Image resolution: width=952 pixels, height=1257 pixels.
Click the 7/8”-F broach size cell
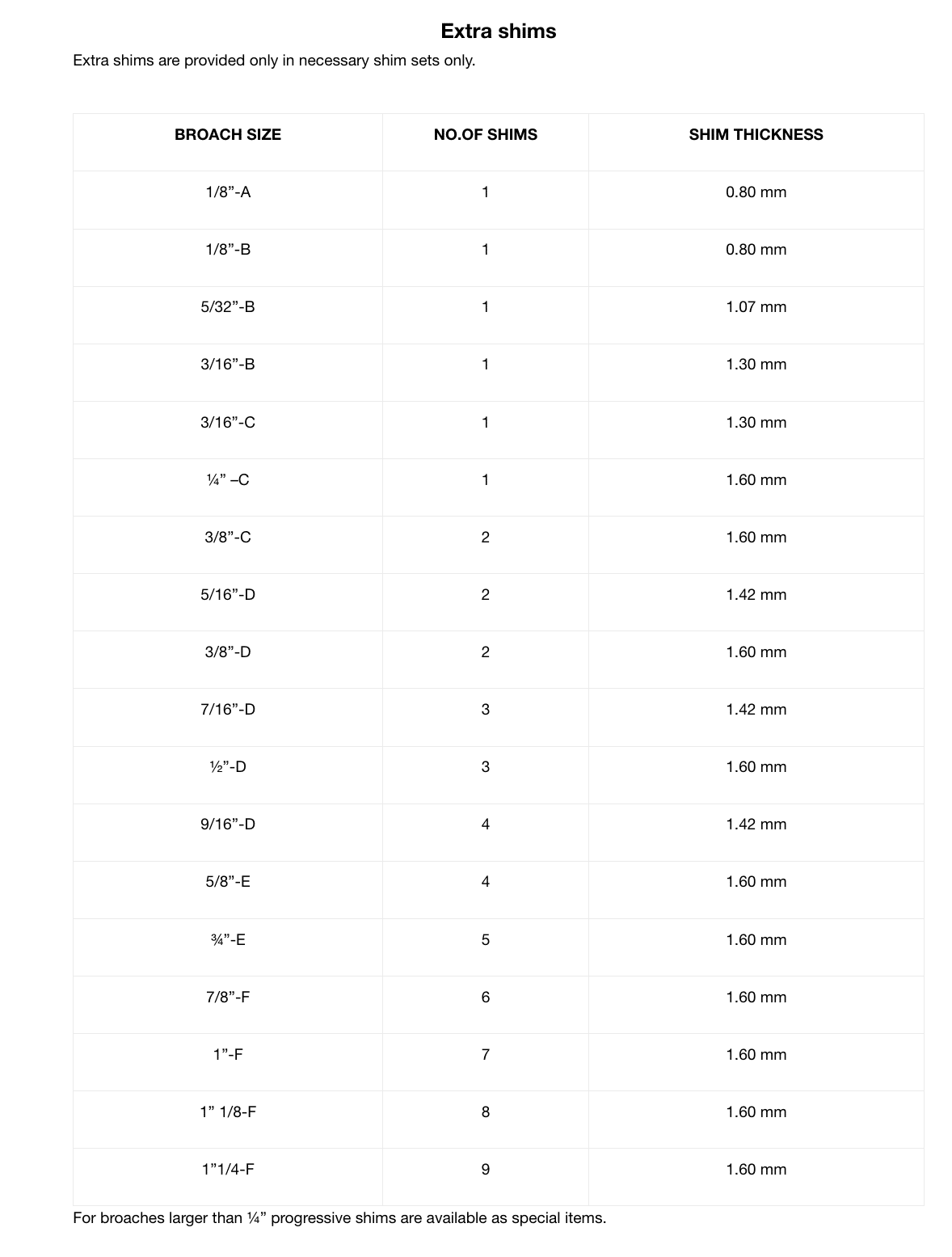(228, 997)
